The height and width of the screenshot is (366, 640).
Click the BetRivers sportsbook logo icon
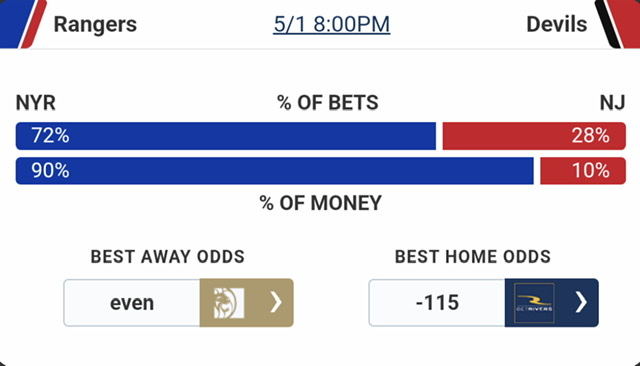534,303
